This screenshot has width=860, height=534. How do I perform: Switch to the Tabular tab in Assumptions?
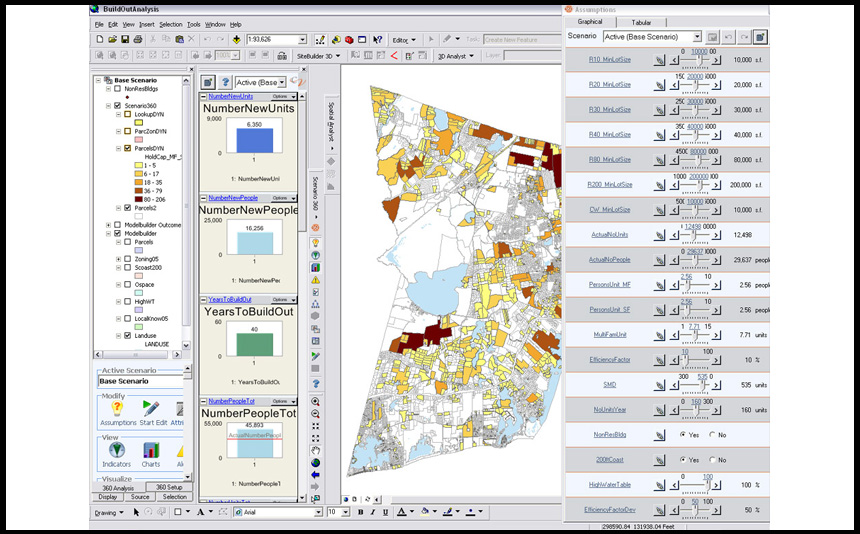tap(641, 22)
